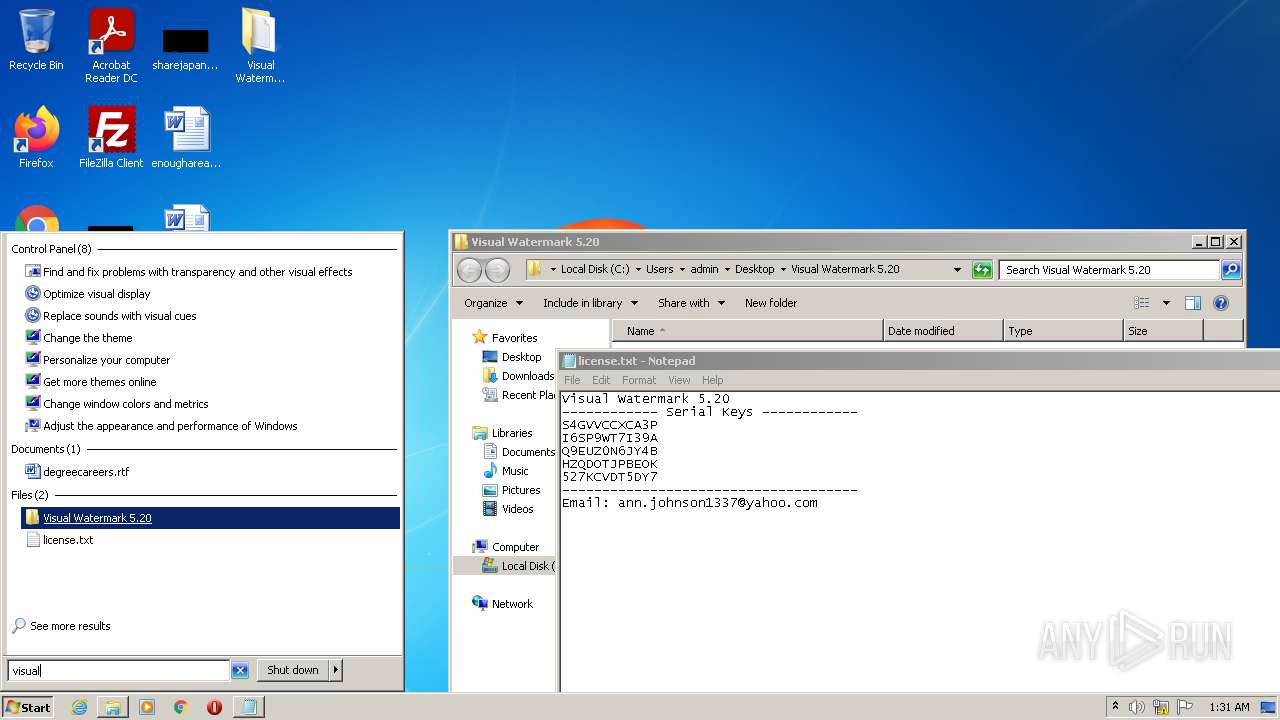Click the search magnifier button in Explorer
The height and width of the screenshot is (720, 1280).
pyautogui.click(x=1231, y=270)
